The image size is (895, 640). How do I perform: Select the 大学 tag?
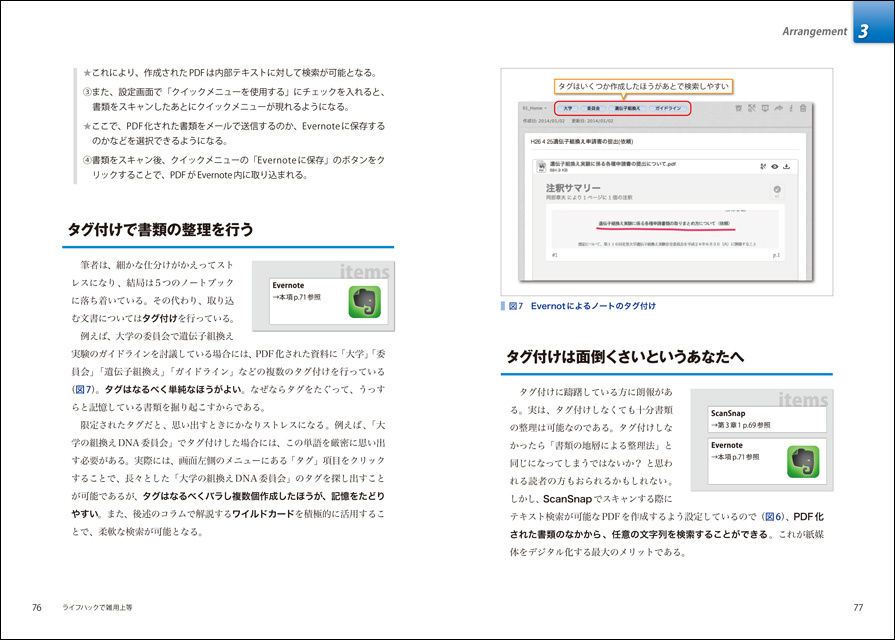click(x=567, y=107)
